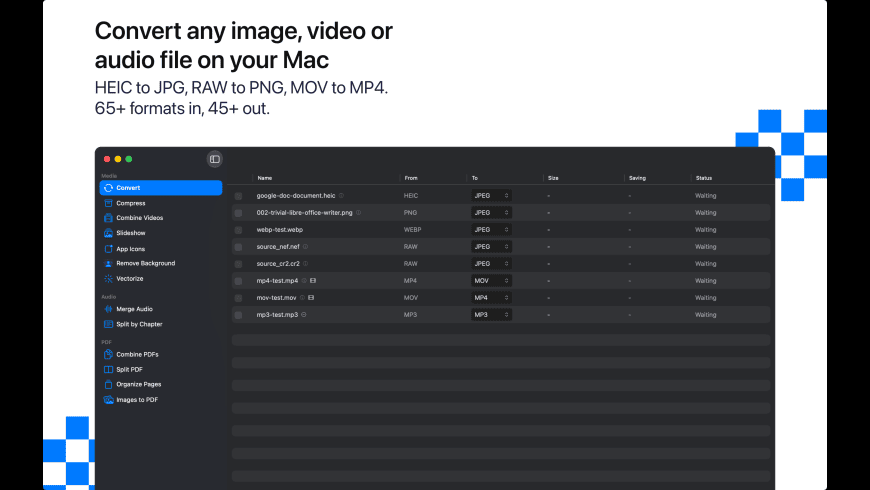Click the WEBP source format cell

coord(412,230)
